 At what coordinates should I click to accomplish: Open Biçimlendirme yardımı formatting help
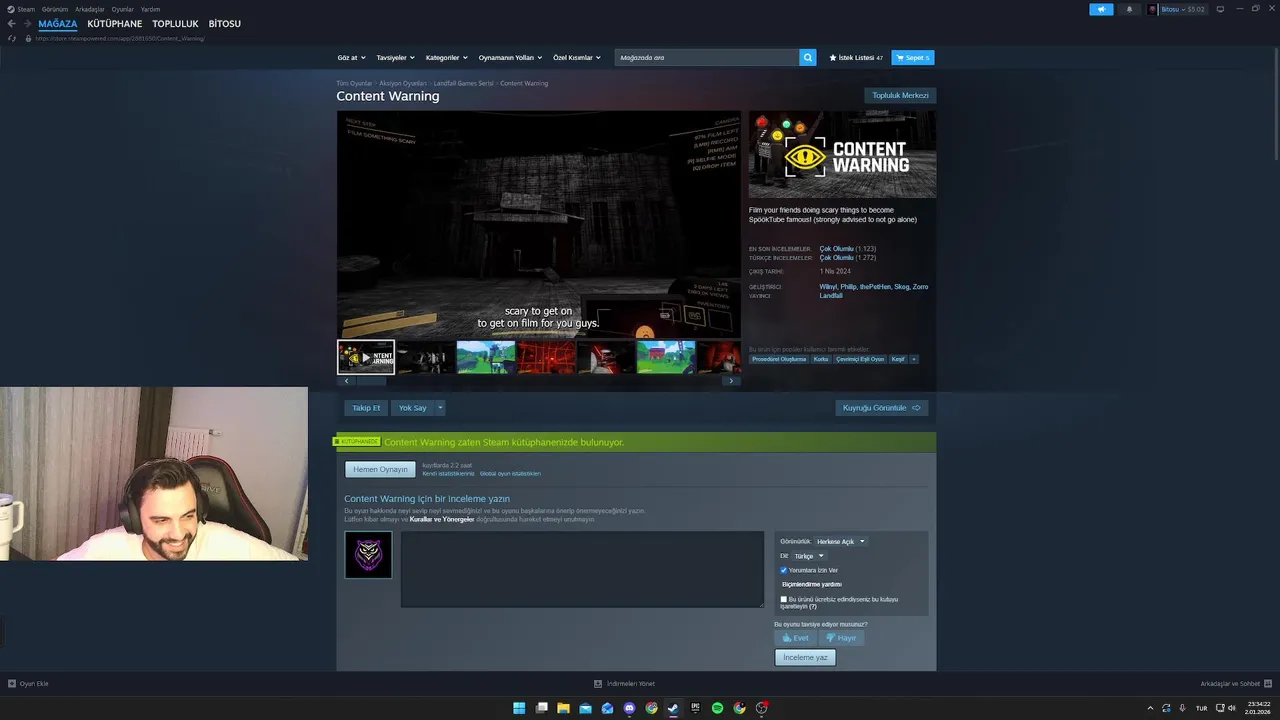click(x=812, y=584)
